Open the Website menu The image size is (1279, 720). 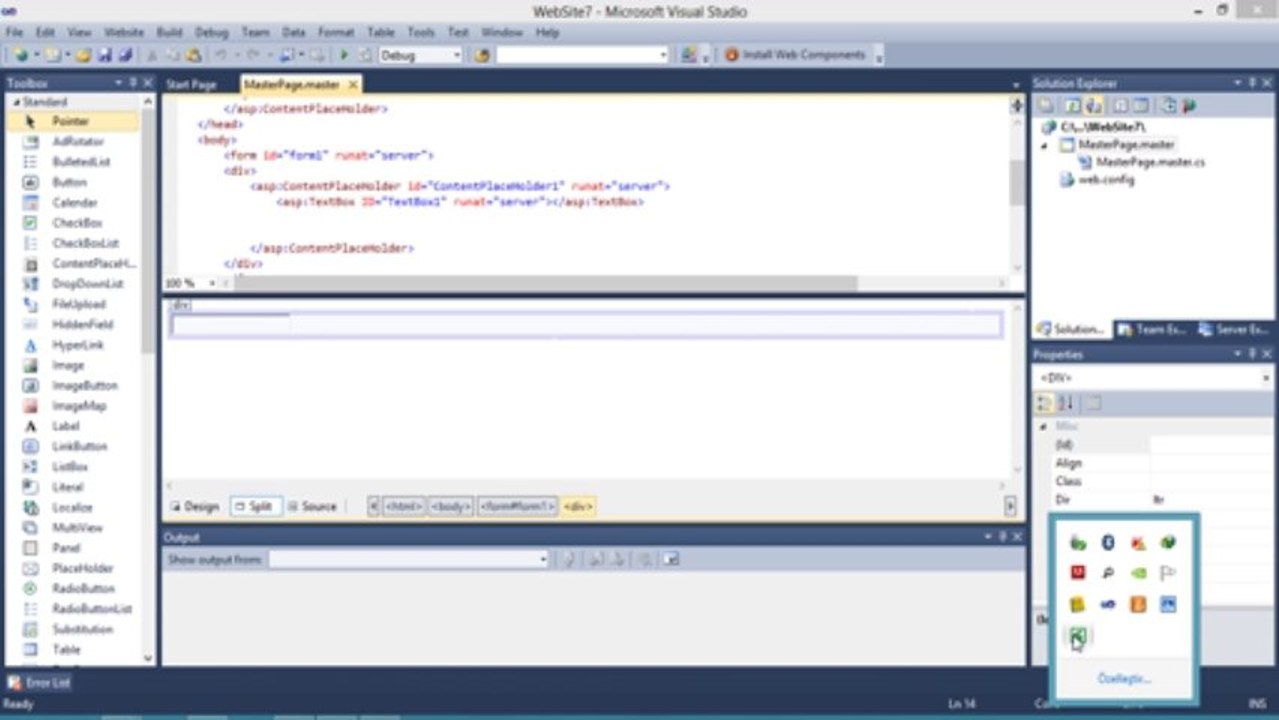124,32
